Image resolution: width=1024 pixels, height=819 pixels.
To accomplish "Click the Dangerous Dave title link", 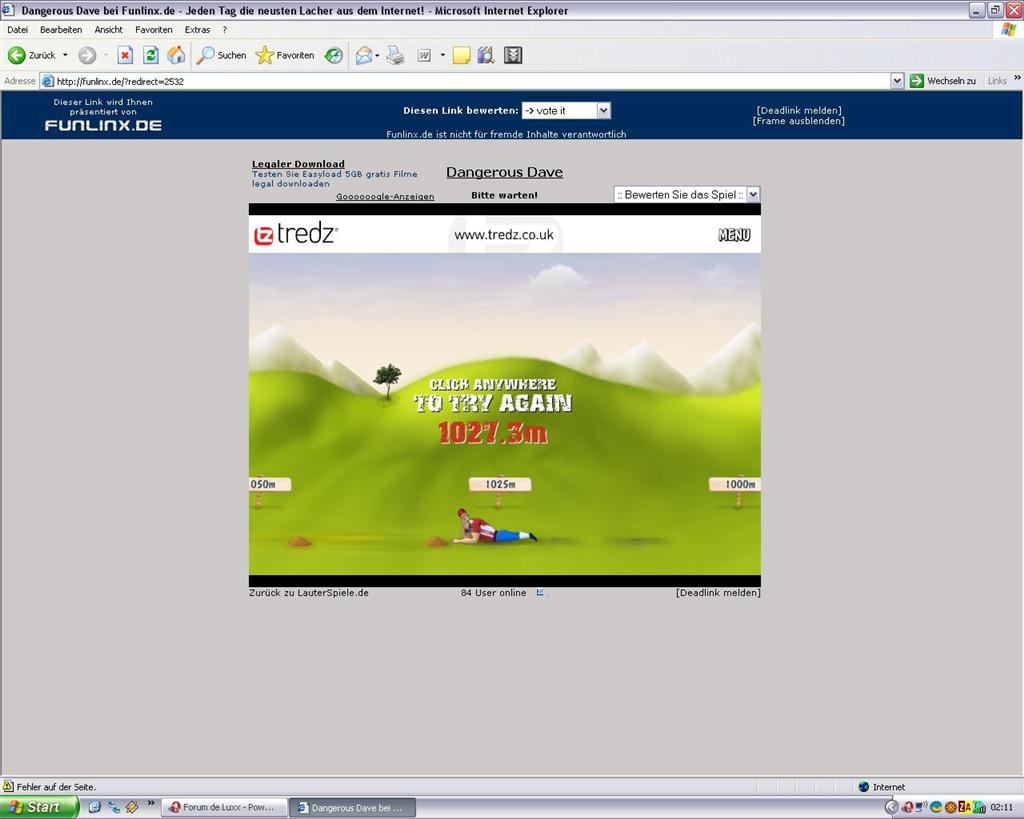I will point(504,172).
